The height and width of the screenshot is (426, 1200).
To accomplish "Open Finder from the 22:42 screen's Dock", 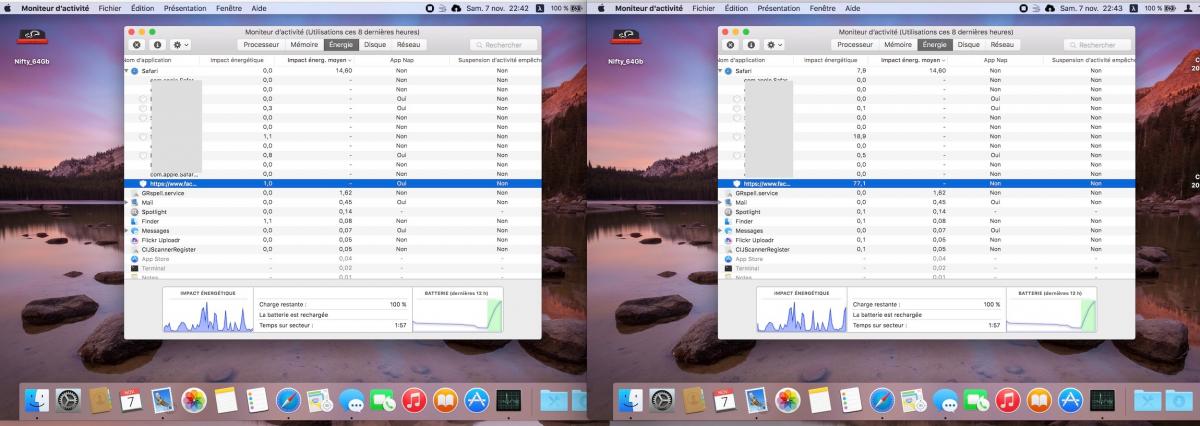I will click(36, 400).
